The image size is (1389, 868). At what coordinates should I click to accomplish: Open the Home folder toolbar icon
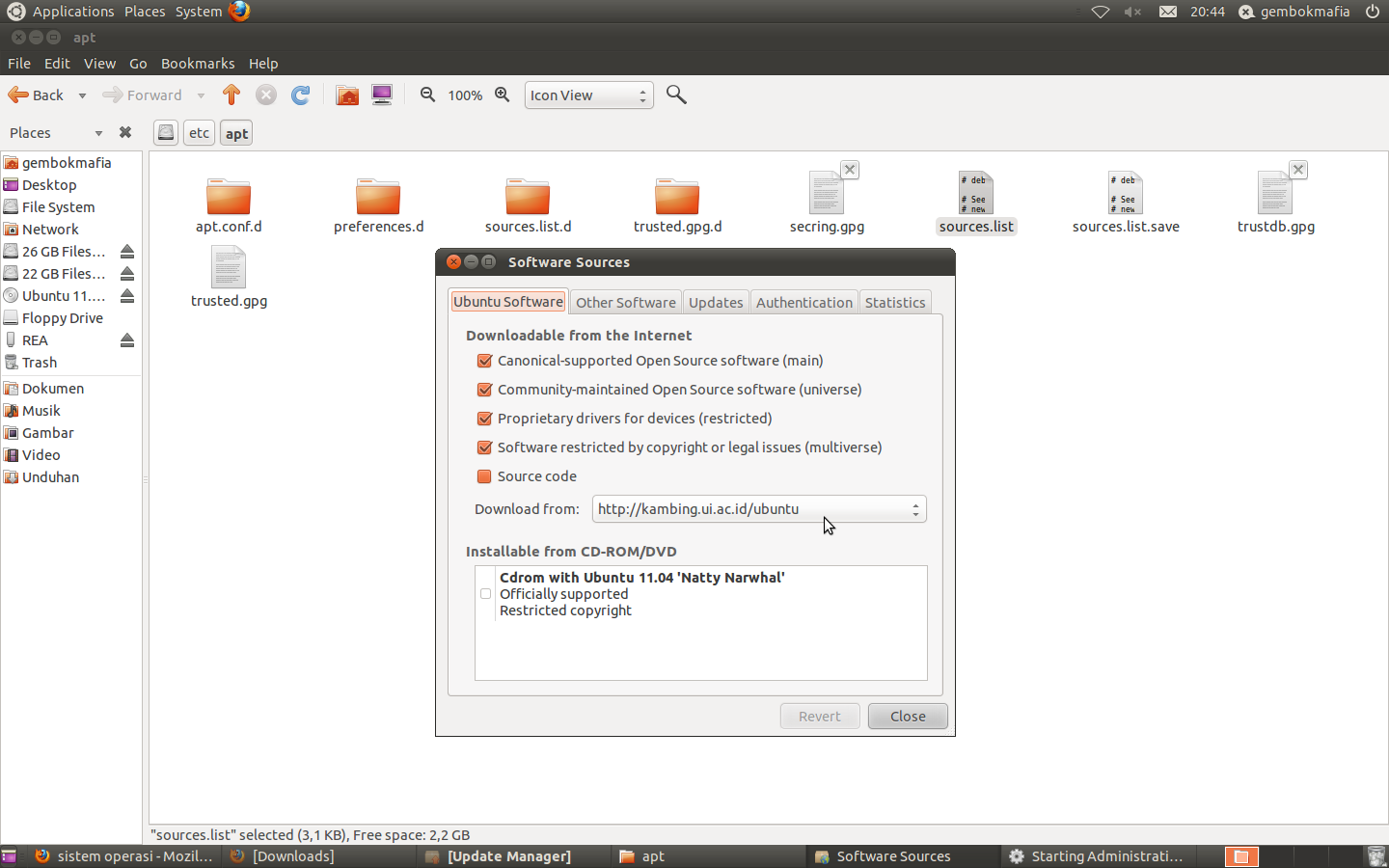[x=347, y=95]
